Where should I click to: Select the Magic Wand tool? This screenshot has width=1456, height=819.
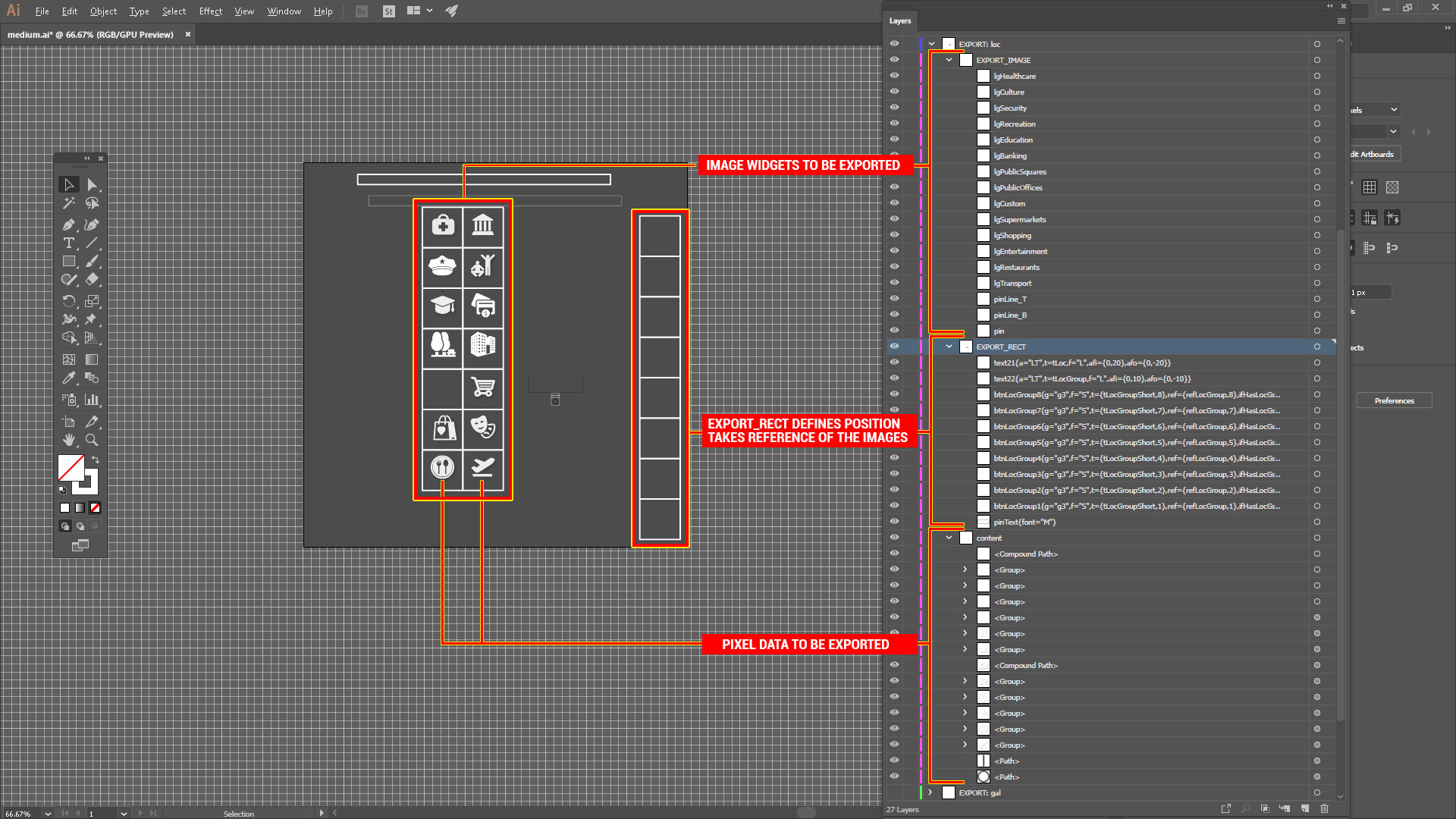69,203
